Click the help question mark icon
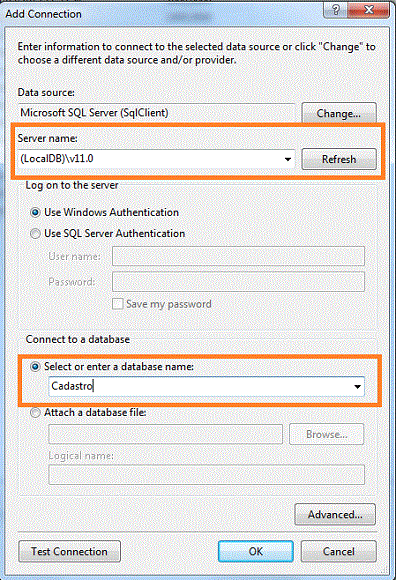The image size is (396, 580). pos(335,10)
